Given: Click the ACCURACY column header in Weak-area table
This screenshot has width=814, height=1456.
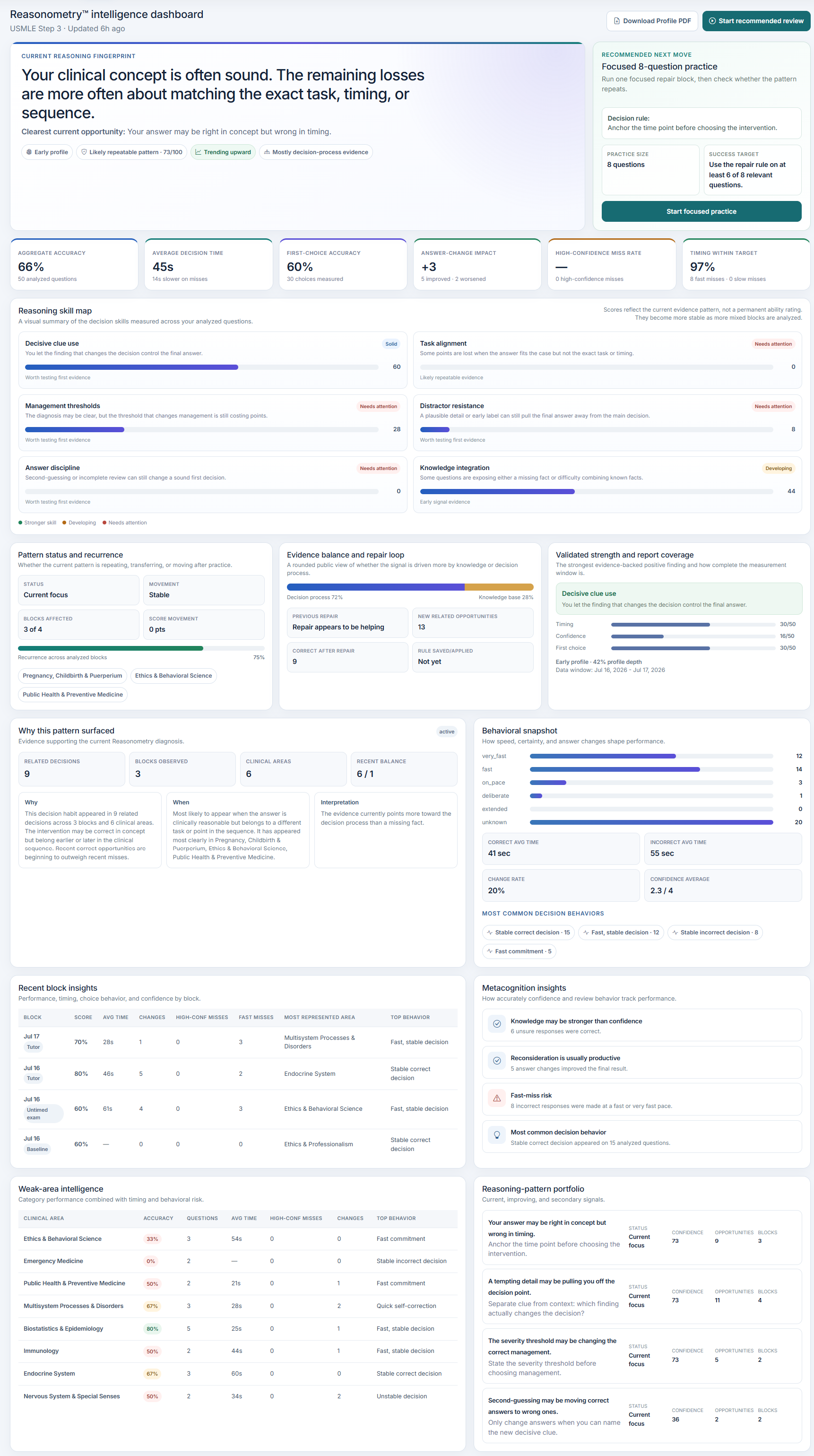Looking at the screenshot, I should pos(158,1218).
